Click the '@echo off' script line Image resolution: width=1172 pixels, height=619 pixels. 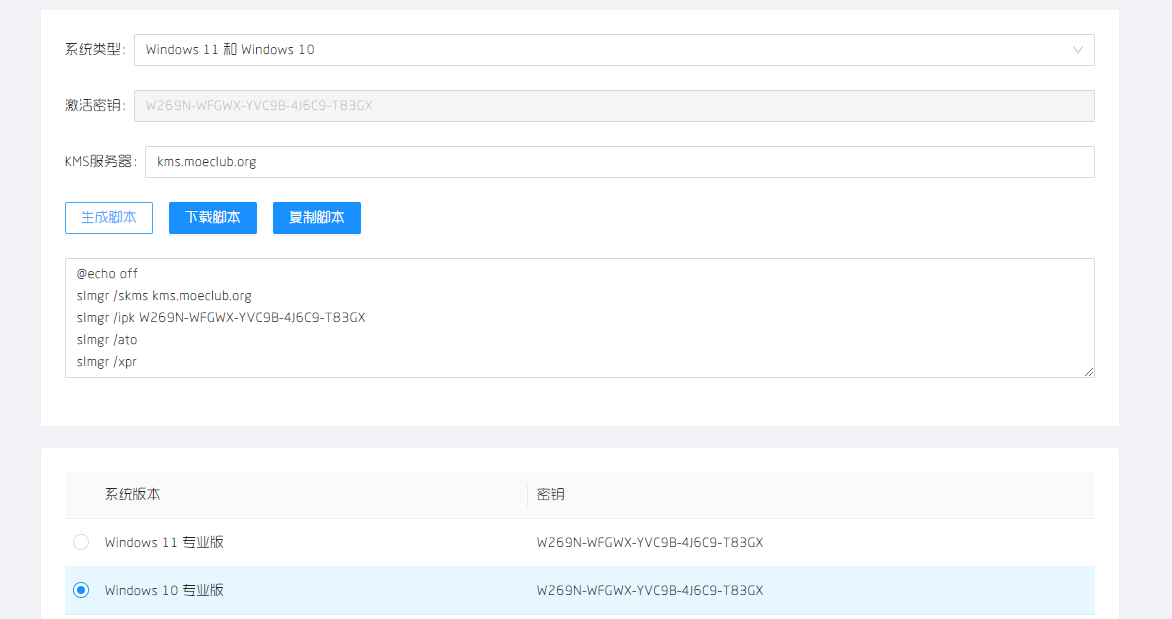point(108,274)
